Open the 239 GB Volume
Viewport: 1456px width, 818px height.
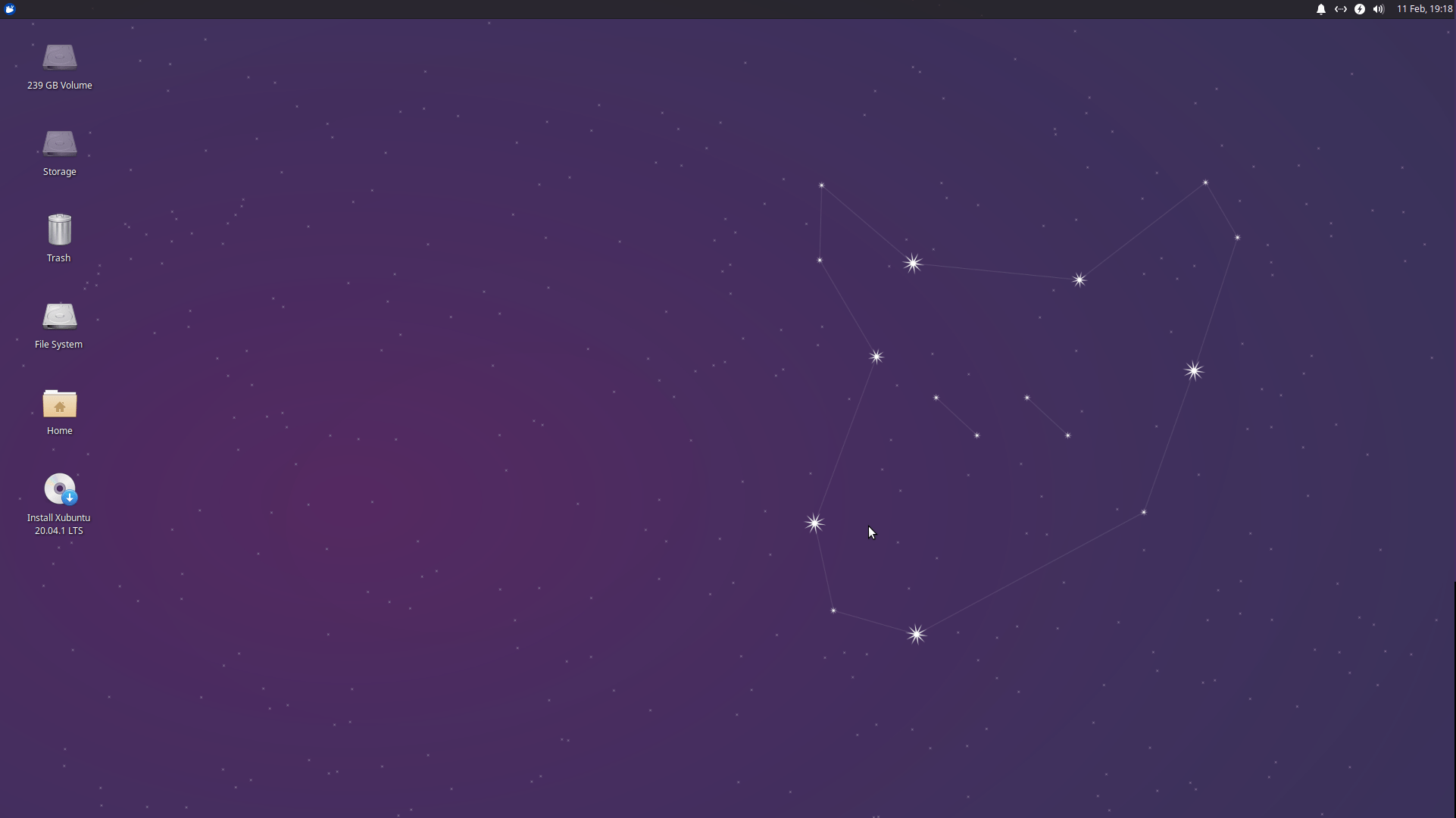click(x=59, y=57)
